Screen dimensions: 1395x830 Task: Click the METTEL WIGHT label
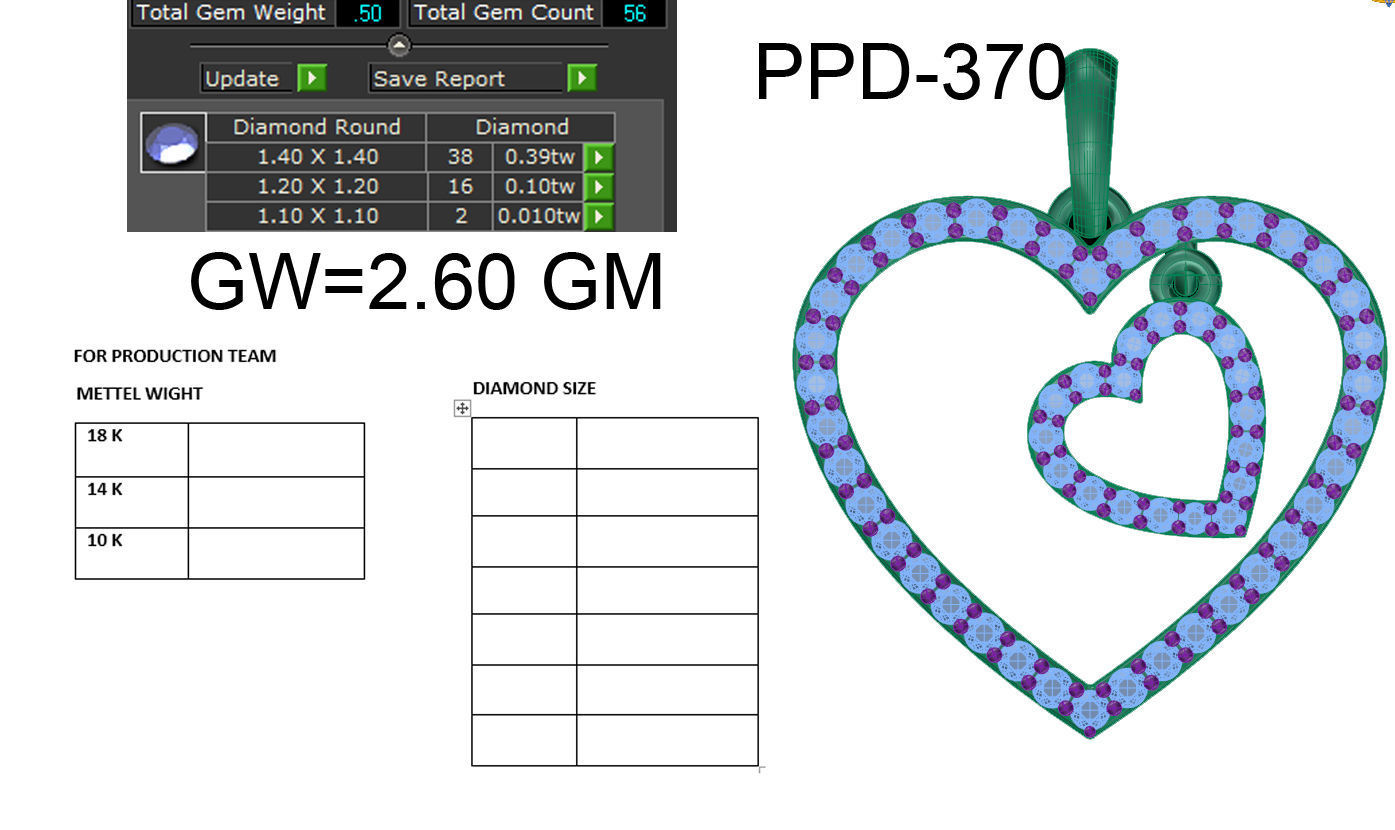[140, 394]
